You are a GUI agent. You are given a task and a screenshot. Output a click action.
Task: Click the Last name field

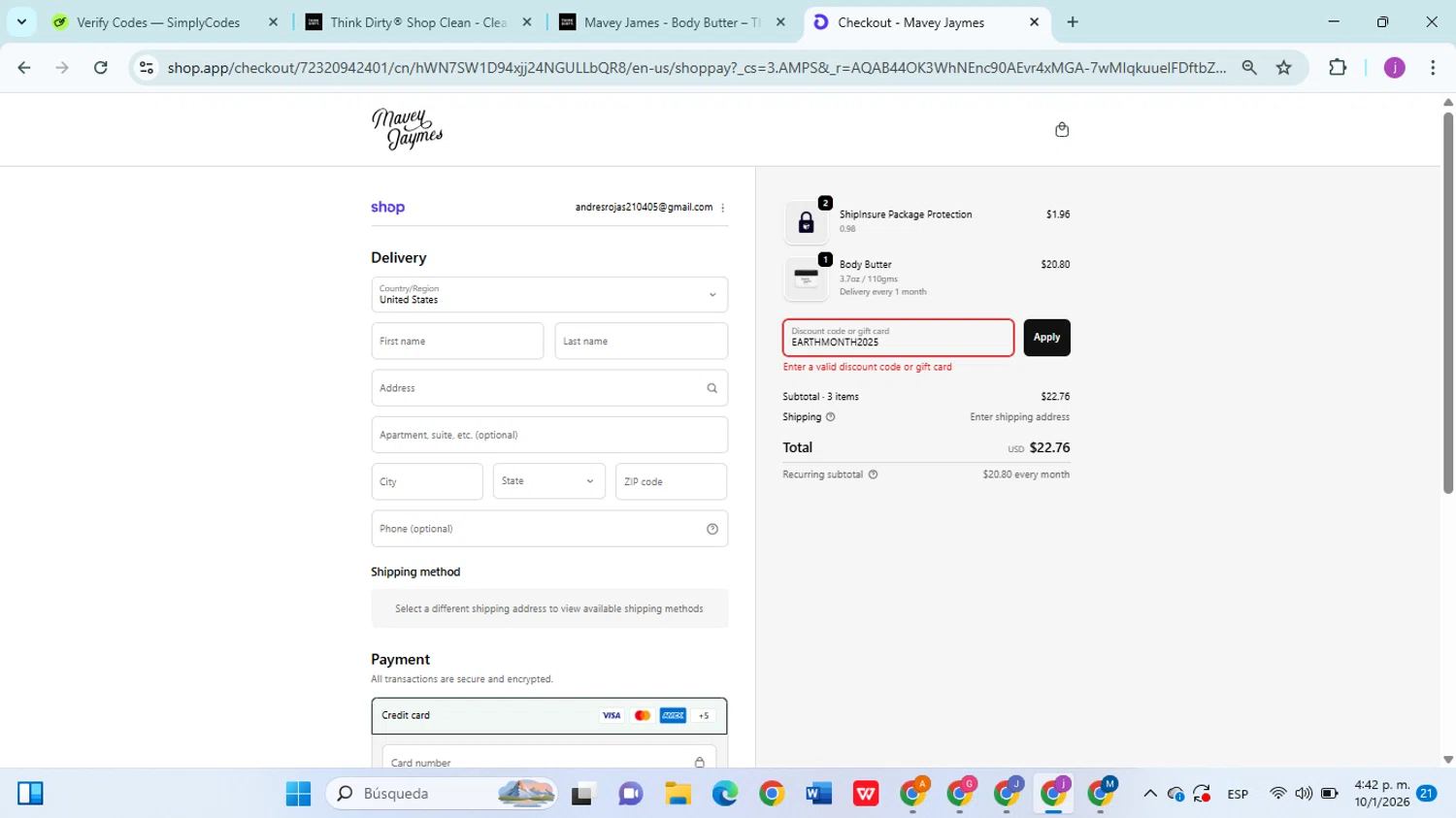[x=642, y=342]
